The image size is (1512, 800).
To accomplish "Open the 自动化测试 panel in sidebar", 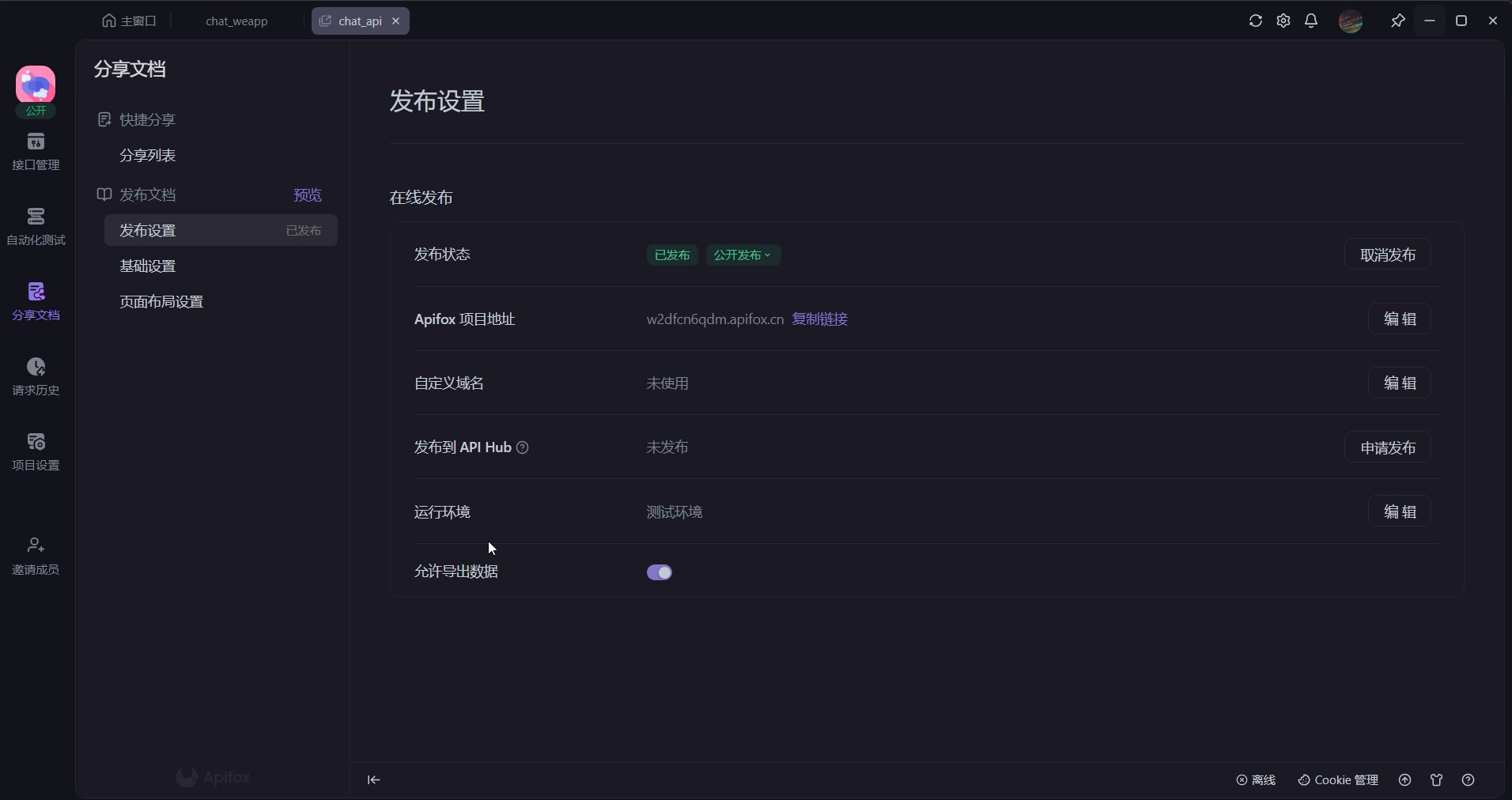I will (x=36, y=228).
